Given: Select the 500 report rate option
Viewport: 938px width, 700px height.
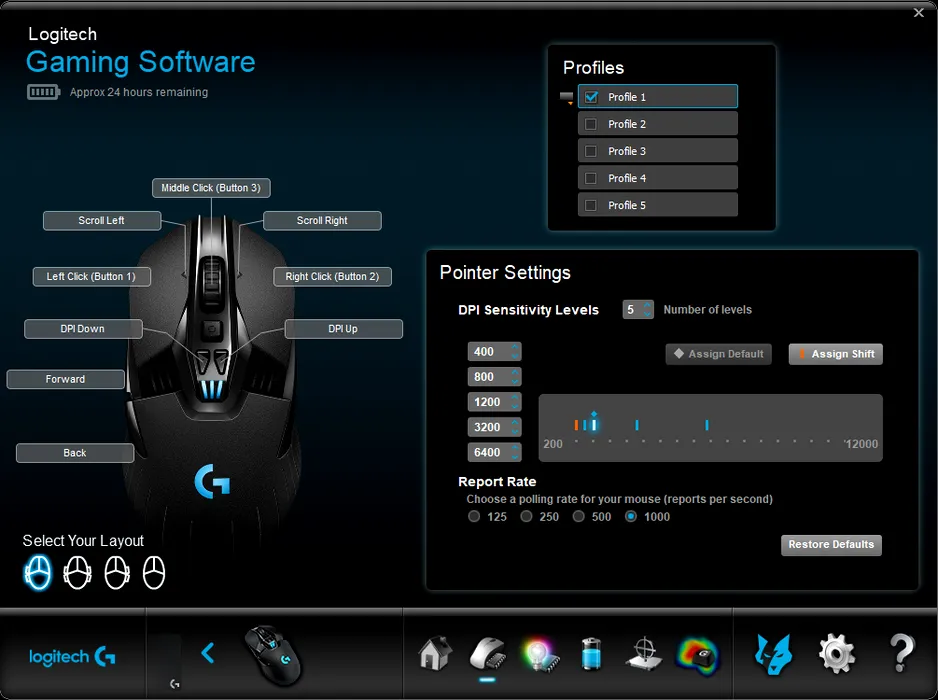Looking at the screenshot, I should click(579, 517).
